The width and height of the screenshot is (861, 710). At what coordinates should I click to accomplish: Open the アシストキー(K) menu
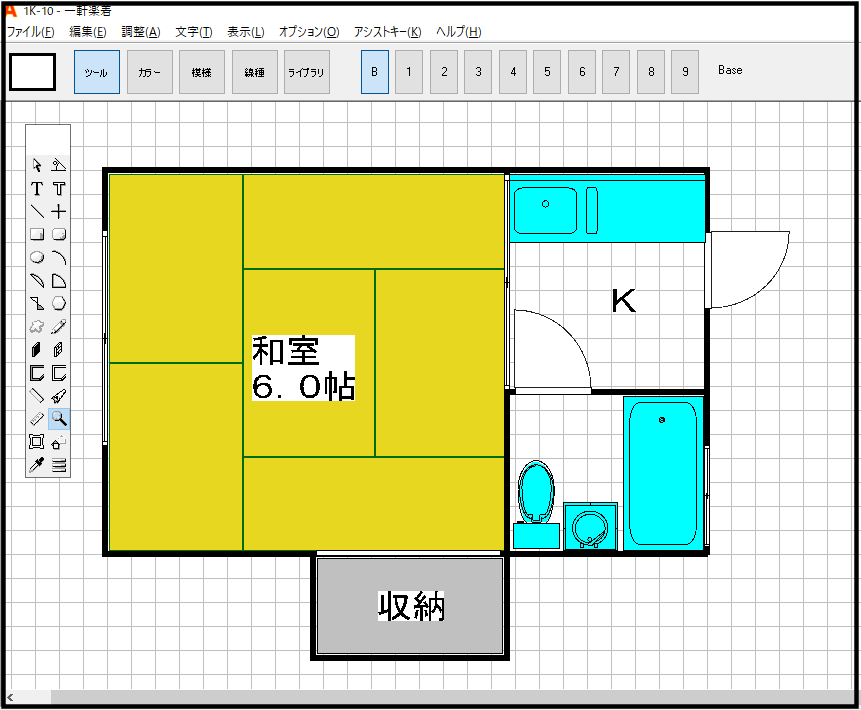388,32
